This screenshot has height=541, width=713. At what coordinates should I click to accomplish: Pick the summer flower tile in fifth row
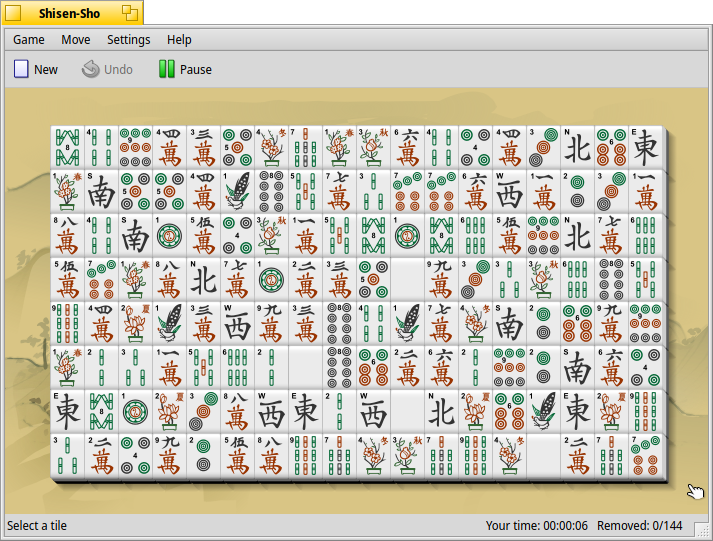[x=136, y=324]
